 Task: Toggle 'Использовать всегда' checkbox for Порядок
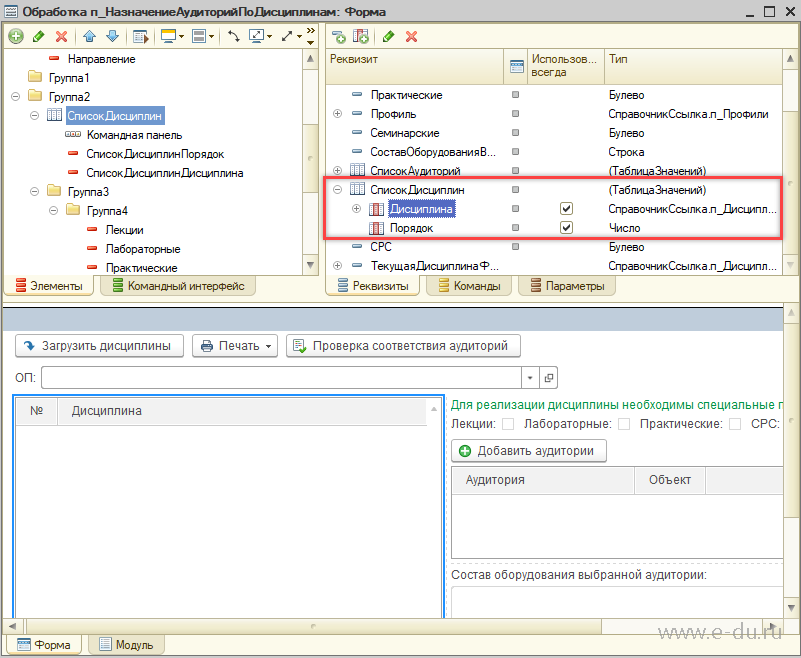566,227
